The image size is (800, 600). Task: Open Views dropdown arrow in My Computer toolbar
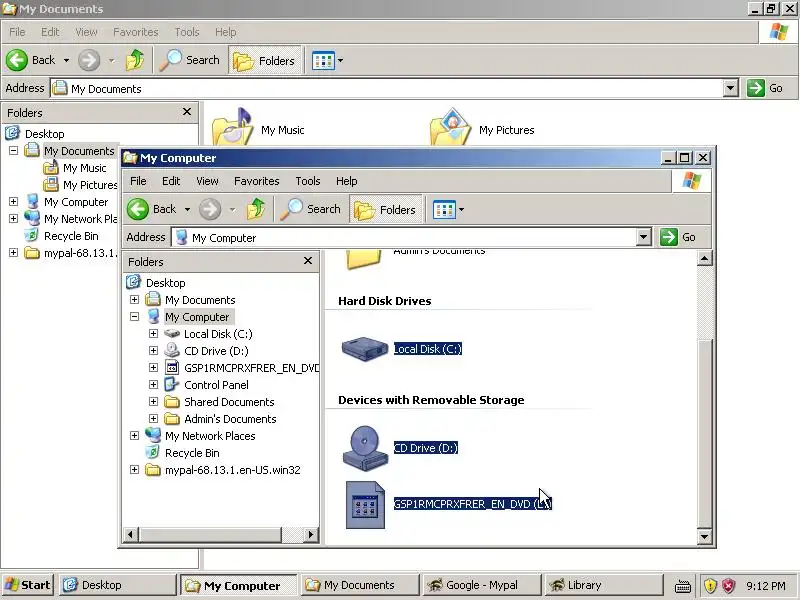click(462, 209)
